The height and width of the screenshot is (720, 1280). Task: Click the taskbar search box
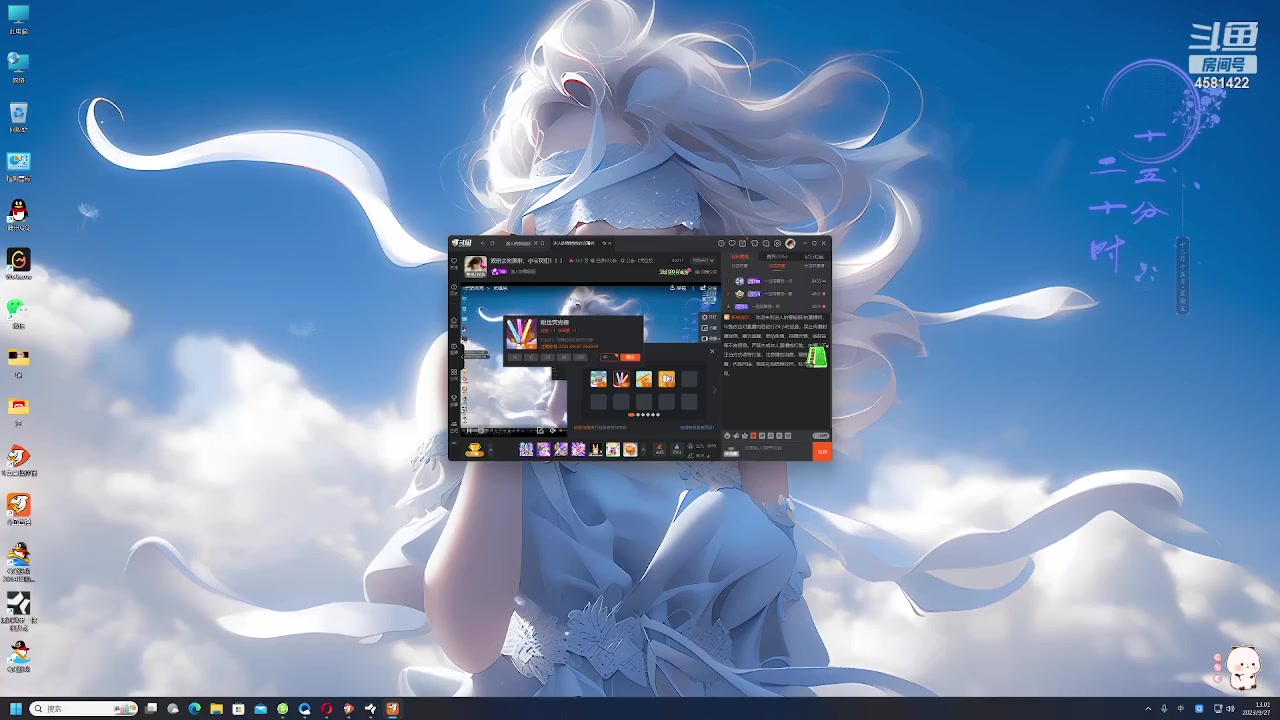(84, 709)
